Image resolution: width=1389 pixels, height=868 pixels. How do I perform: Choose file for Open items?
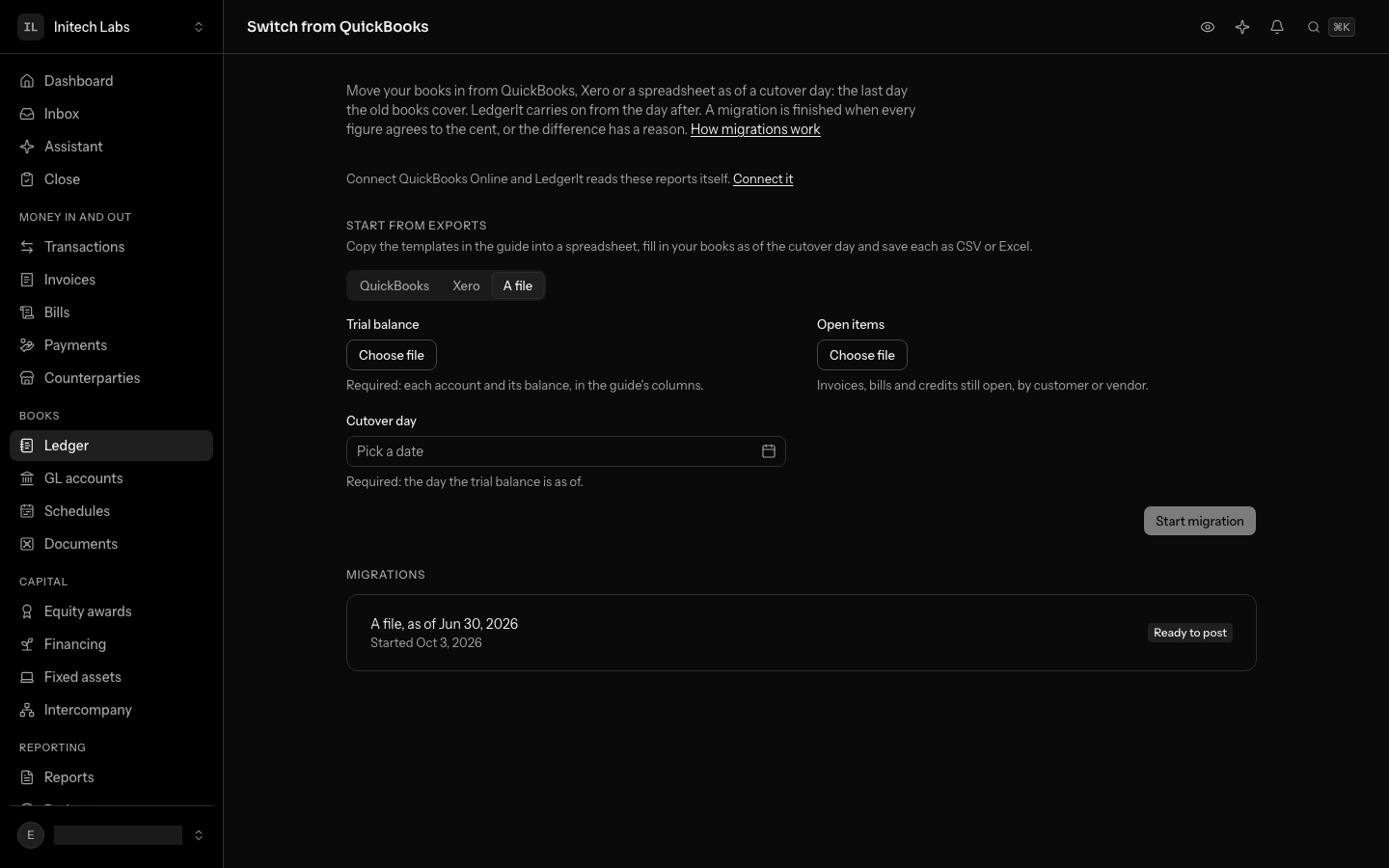coord(862,355)
